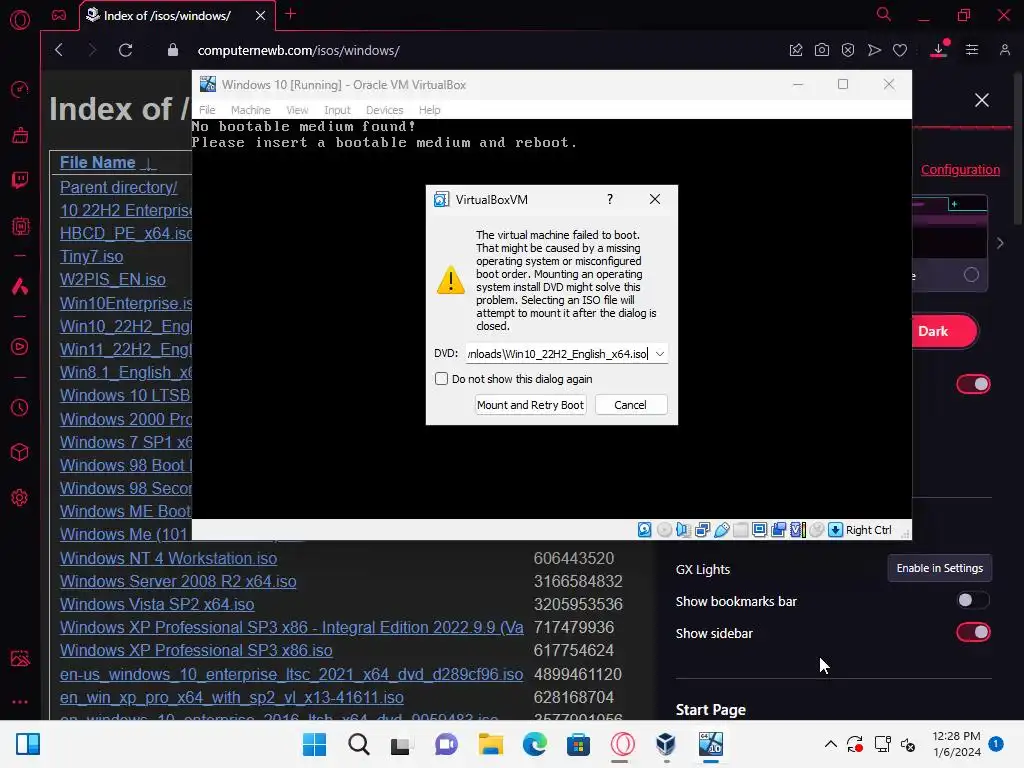Screen dimensions: 1024x768
Task: Open Windows NT 4 Workstation.iso link
Action: [x=168, y=558]
